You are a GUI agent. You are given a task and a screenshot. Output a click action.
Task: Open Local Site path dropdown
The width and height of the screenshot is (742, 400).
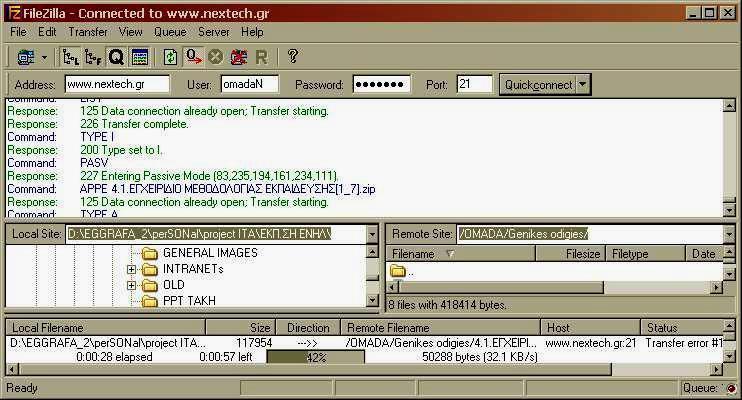pyautogui.click(x=372, y=234)
